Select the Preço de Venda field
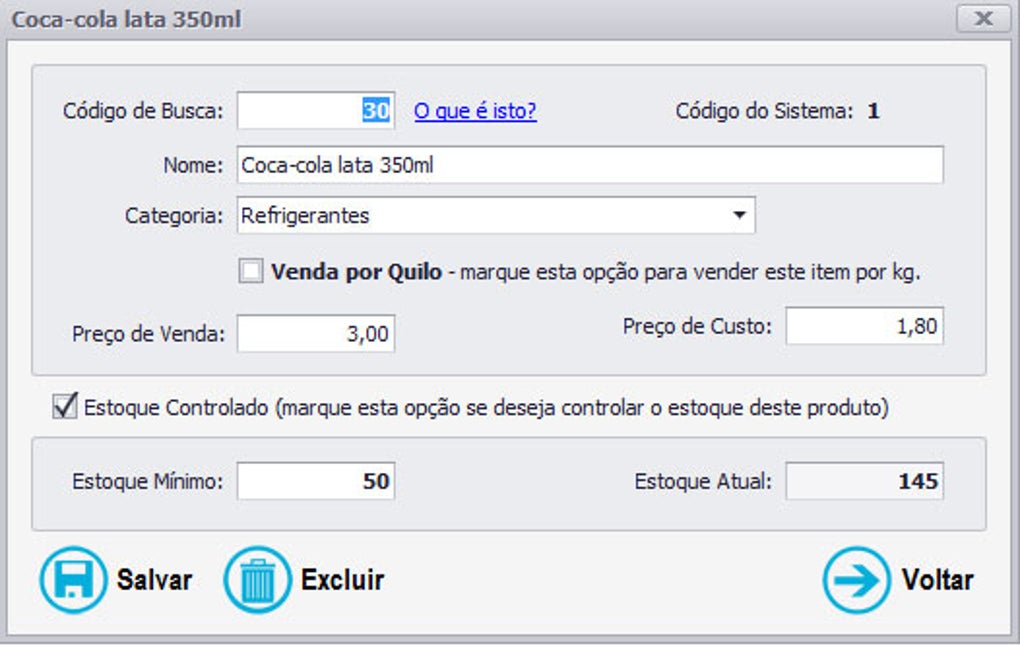1020x646 pixels. coord(315,334)
